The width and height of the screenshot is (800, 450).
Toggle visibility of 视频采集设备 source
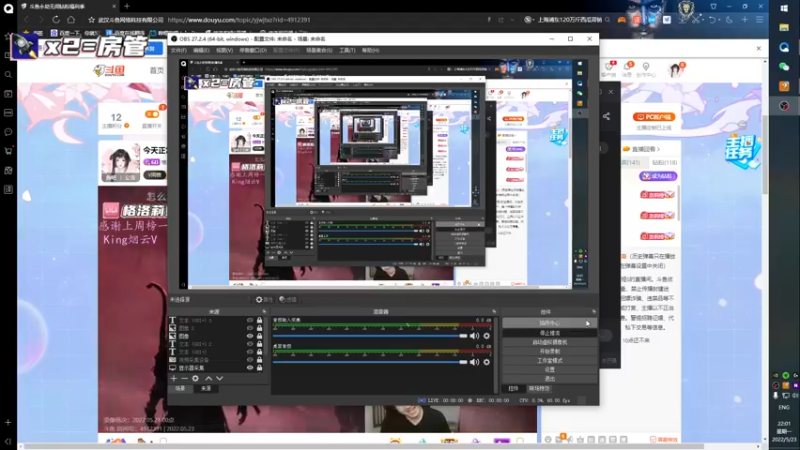(250, 360)
